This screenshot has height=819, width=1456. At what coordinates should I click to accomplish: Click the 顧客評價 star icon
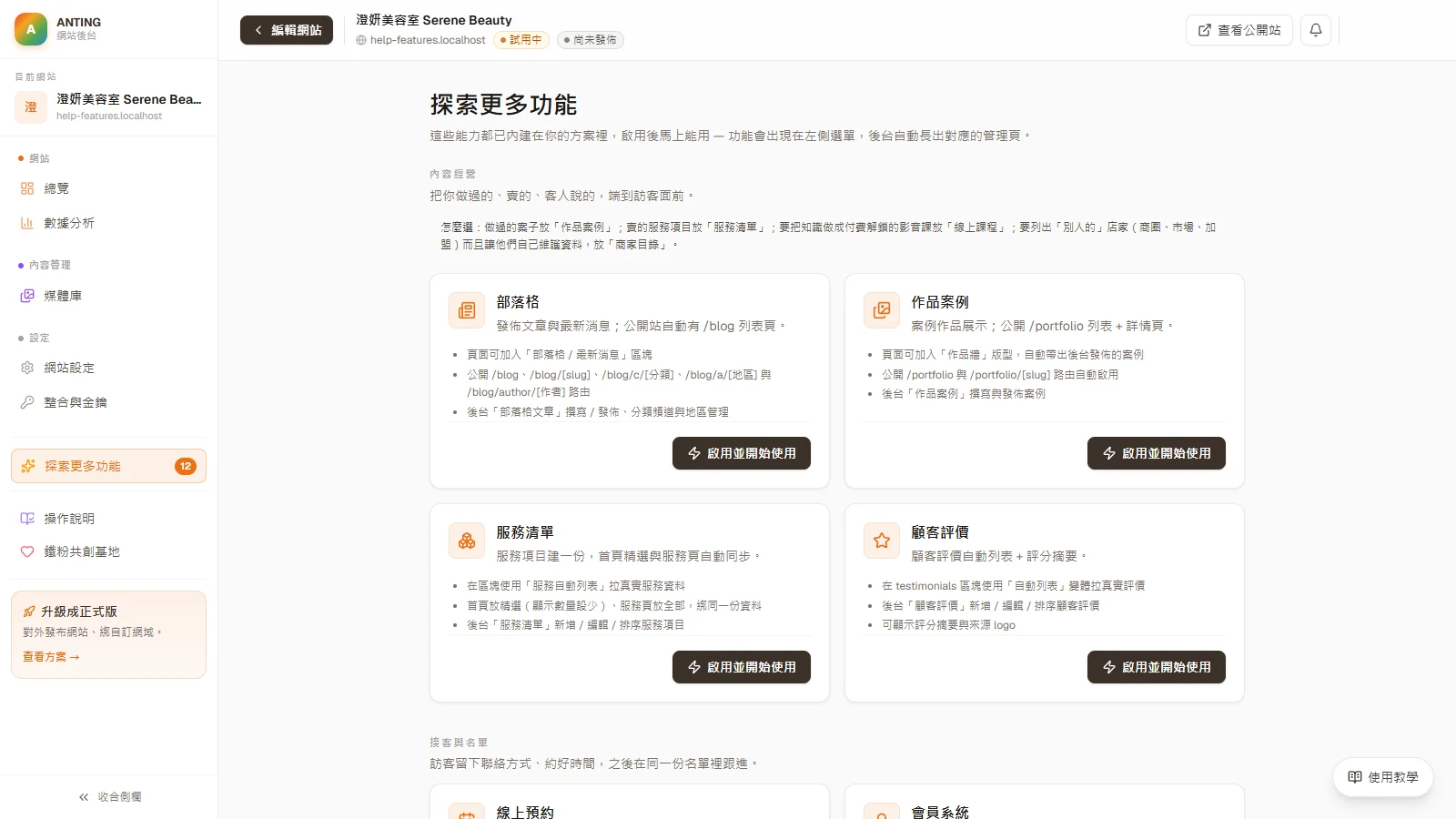pyautogui.click(x=882, y=541)
